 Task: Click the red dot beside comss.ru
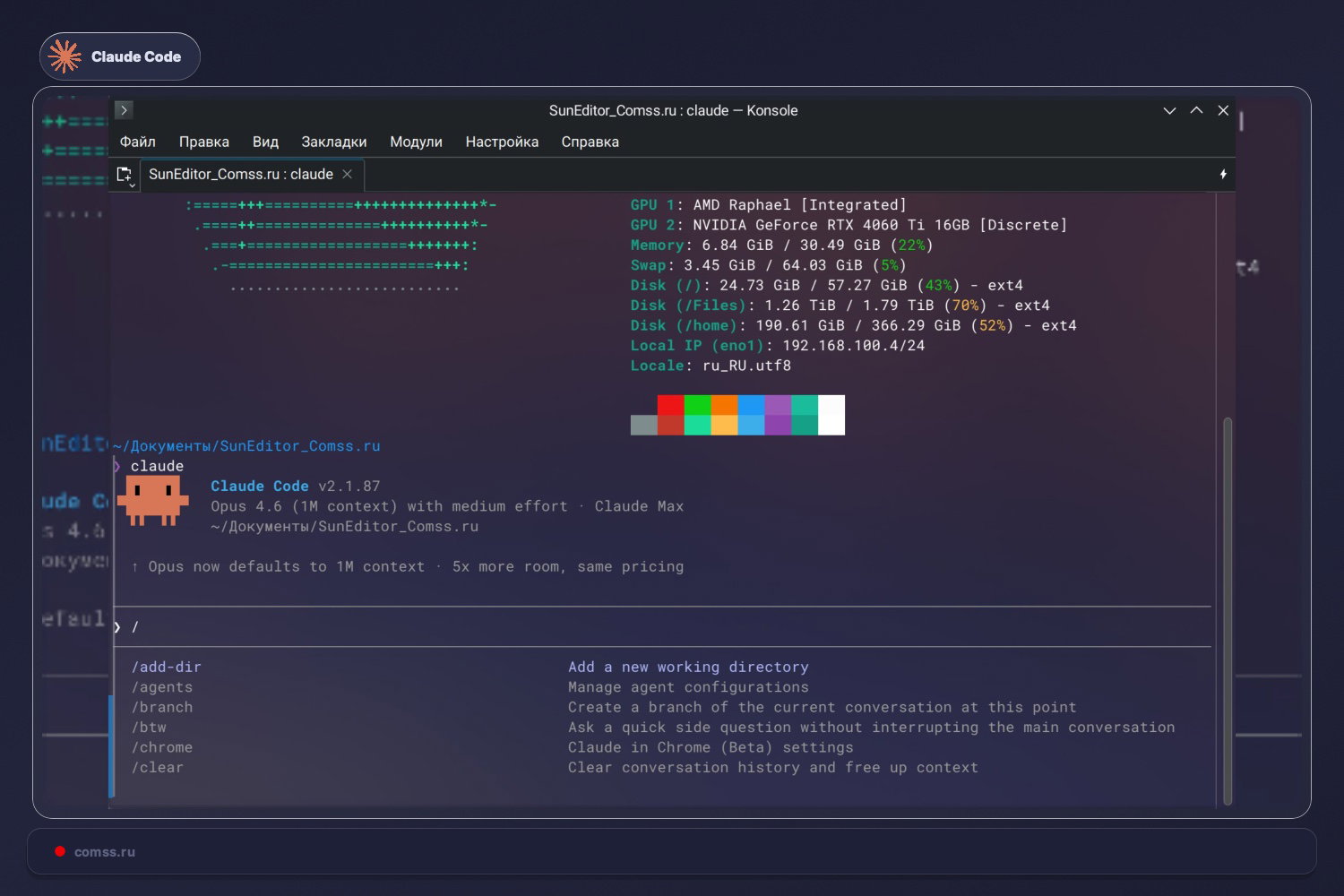click(60, 851)
